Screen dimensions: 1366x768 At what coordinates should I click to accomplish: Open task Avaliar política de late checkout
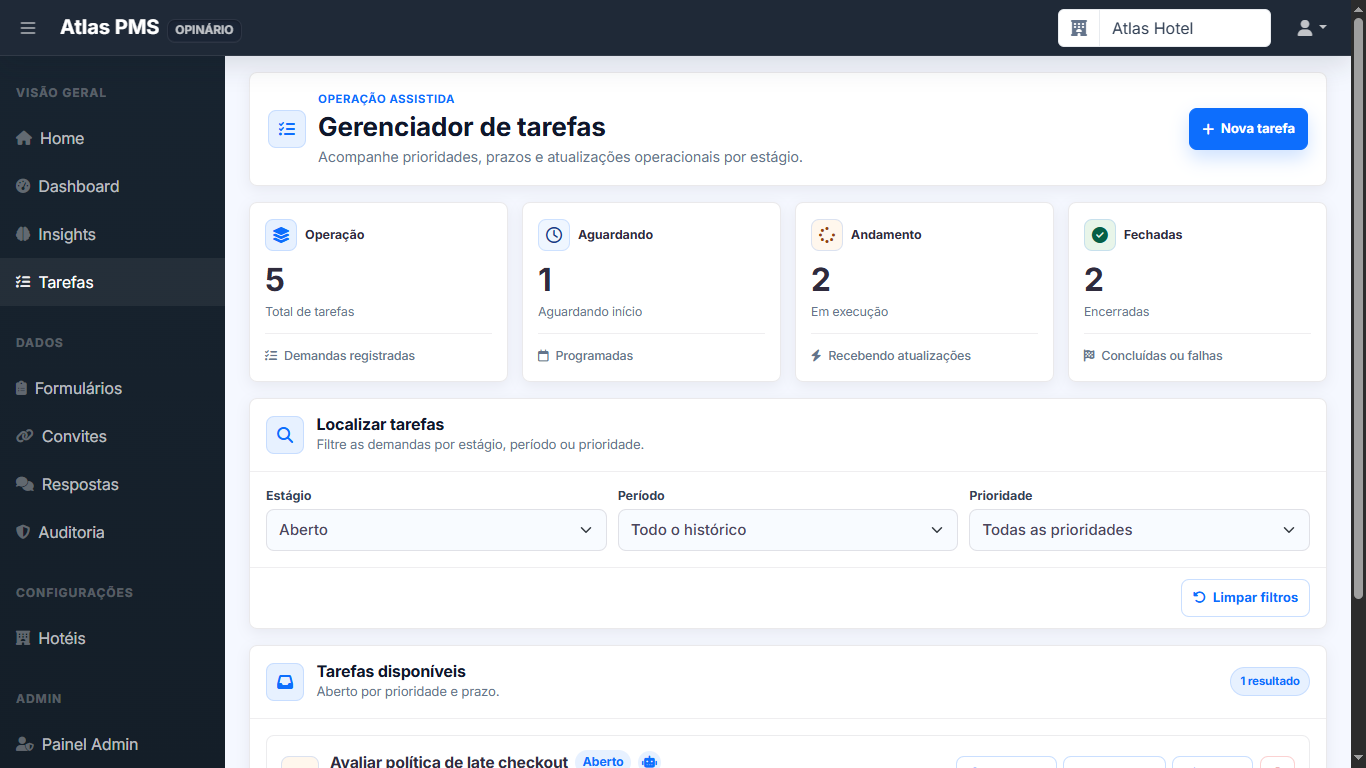click(x=449, y=762)
